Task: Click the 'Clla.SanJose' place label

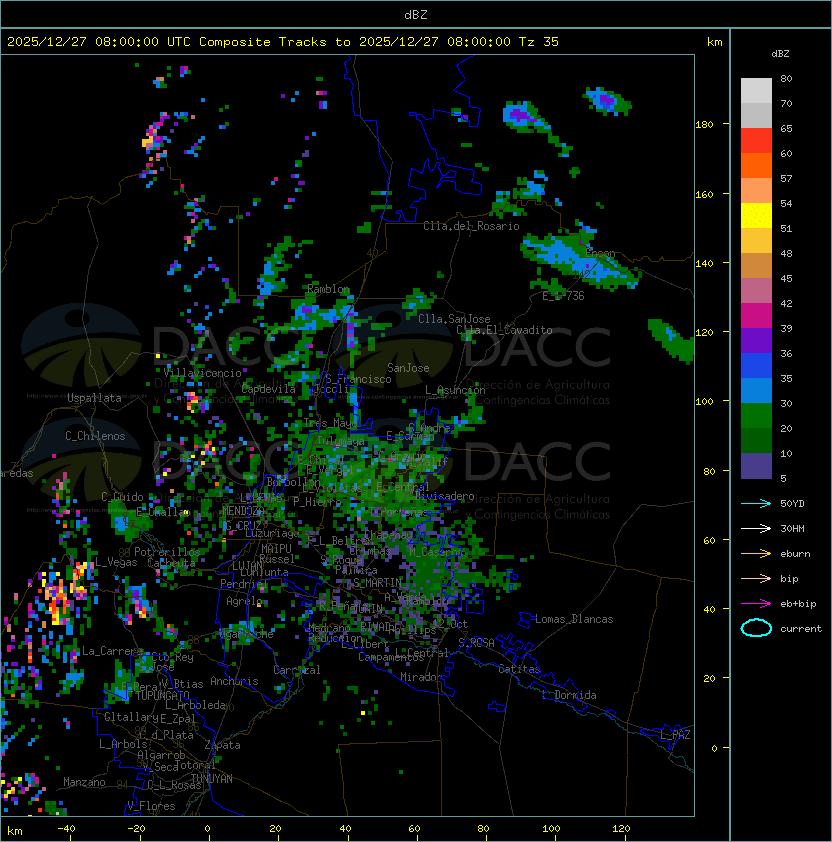Action: (454, 319)
